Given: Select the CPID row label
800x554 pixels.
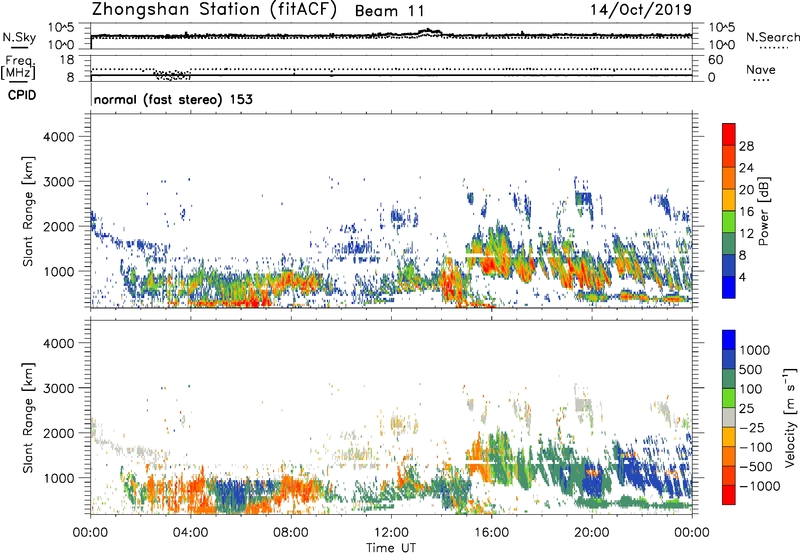Looking at the screenshot, I should click(x=22, y=95).
